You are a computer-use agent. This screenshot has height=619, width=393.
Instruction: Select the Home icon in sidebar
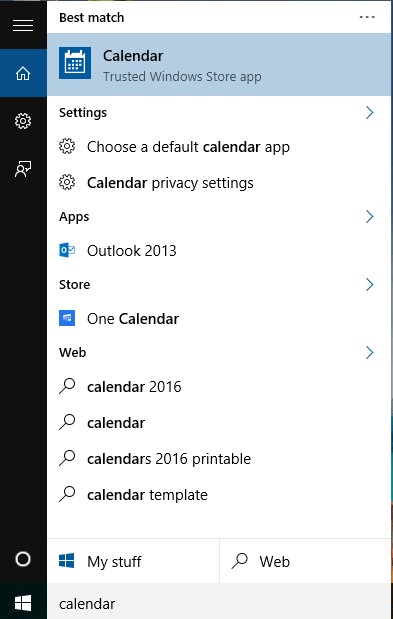[23, 73]
